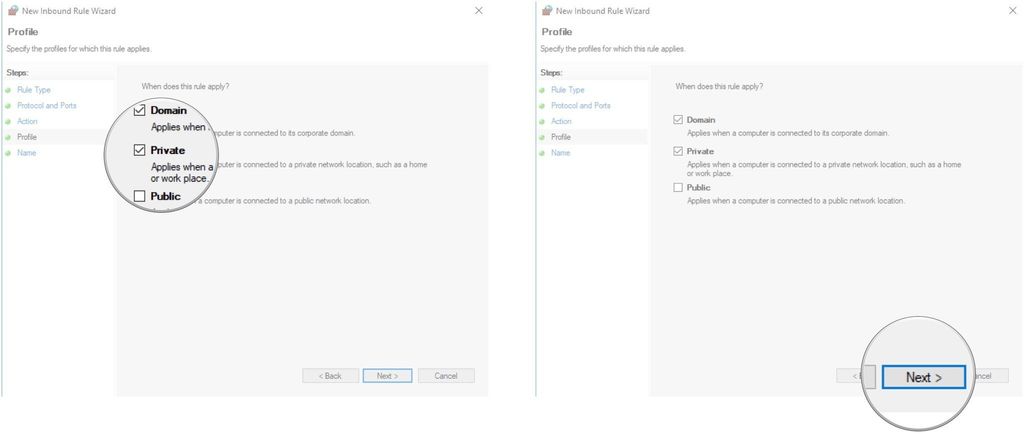Open Protocol and Ports step in left wizard
Screen dimensions: 1024x434
46,106
